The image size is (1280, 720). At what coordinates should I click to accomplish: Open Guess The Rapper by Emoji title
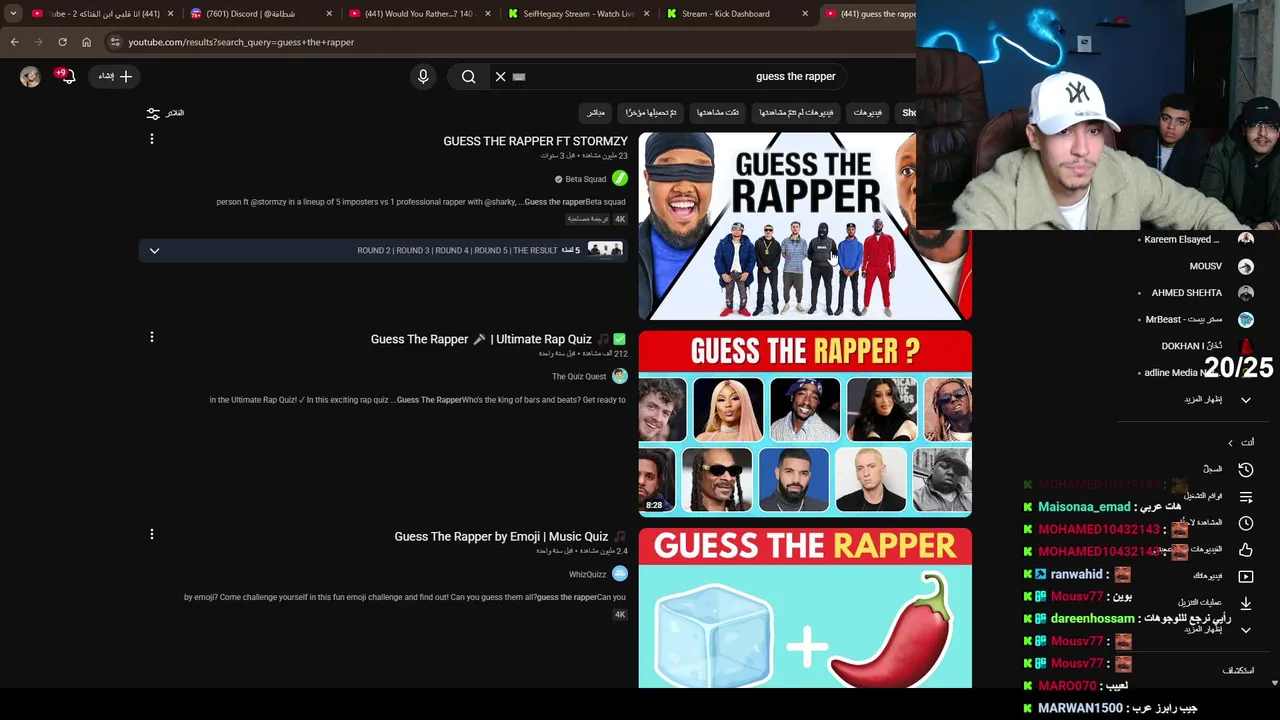511,537
